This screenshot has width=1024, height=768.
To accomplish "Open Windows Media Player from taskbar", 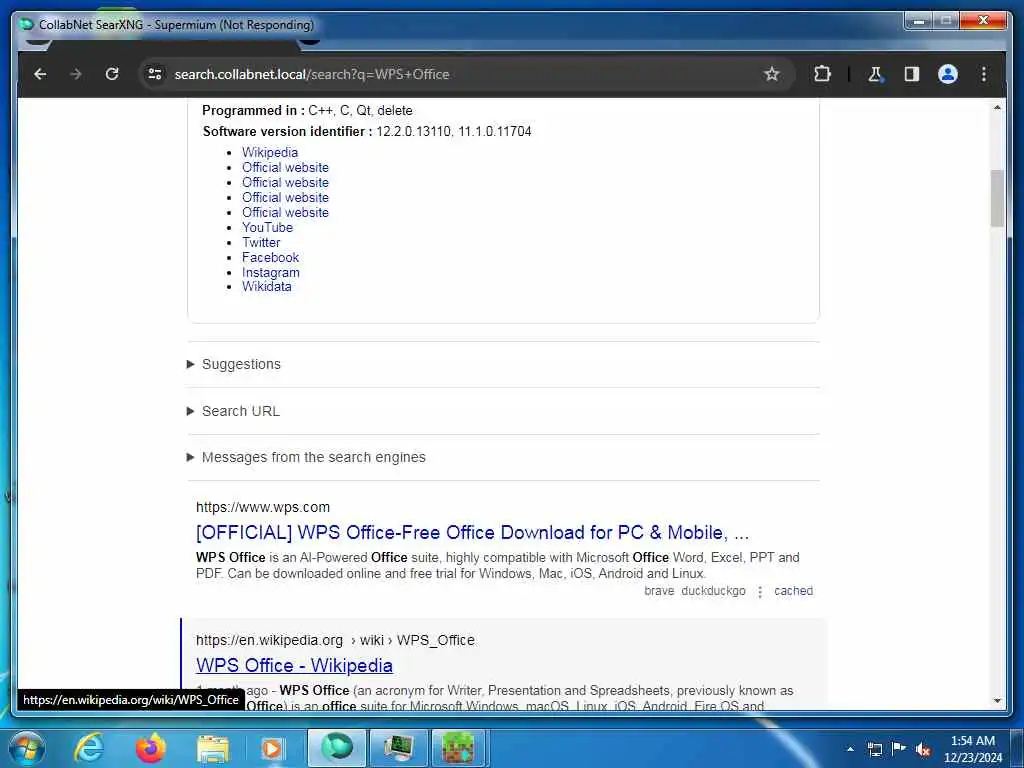I will click(x=271, y=749).
